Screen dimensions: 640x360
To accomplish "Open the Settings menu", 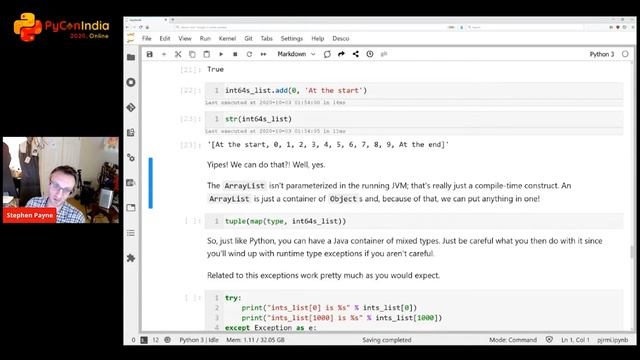I will [292, 38].
